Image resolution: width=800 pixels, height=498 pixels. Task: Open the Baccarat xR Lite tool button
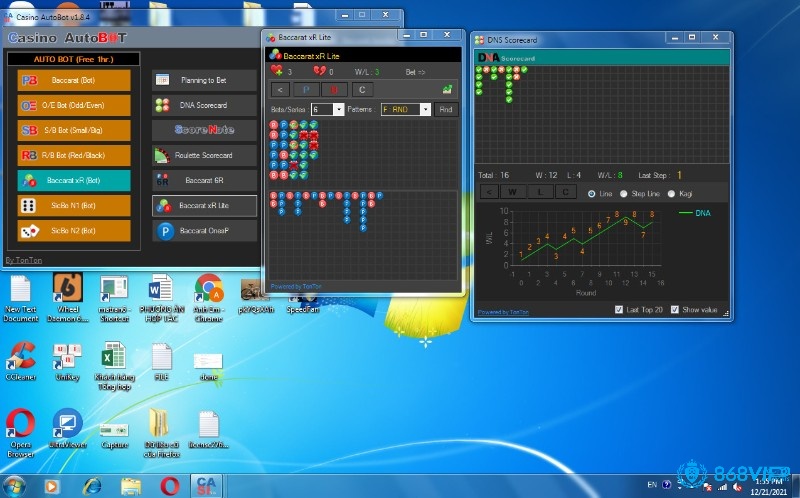pos(204,205)
